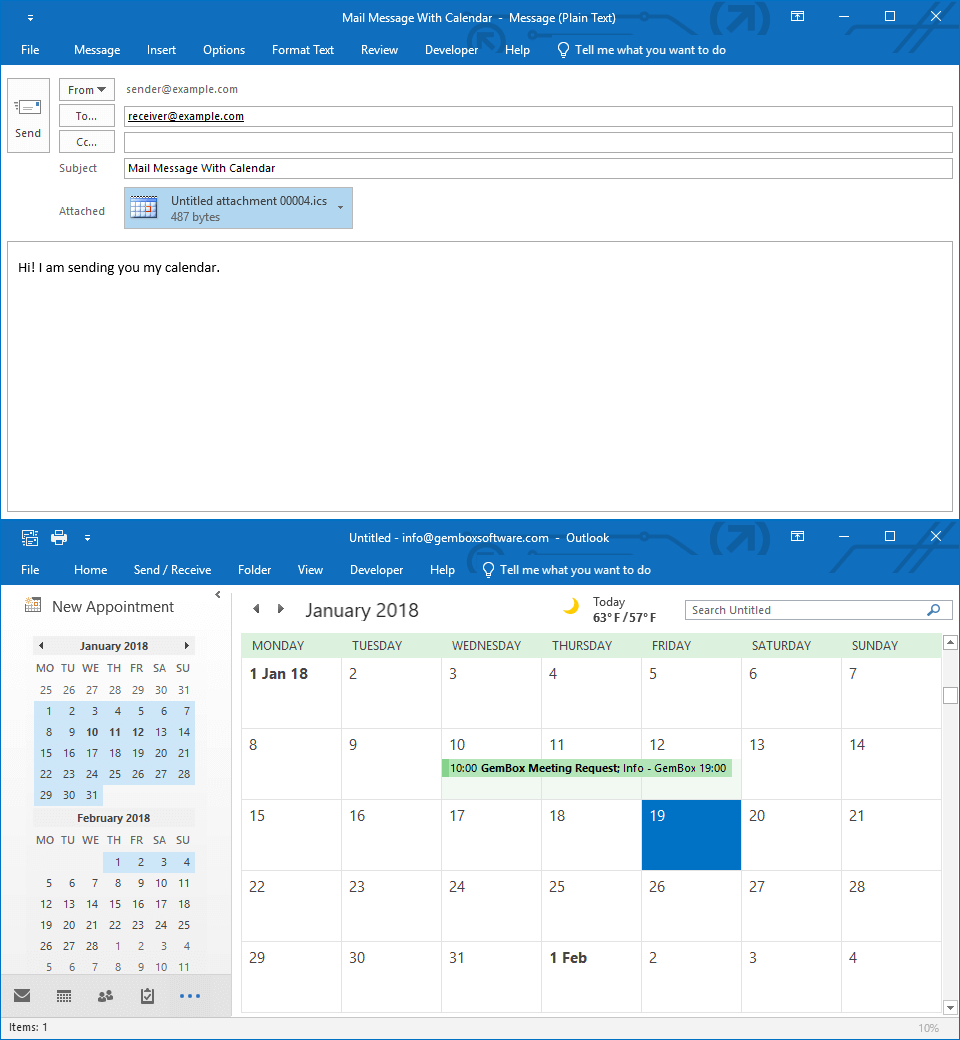Open Calendar view in navigation bar
960x1040 pixels.
pos(64,996)
